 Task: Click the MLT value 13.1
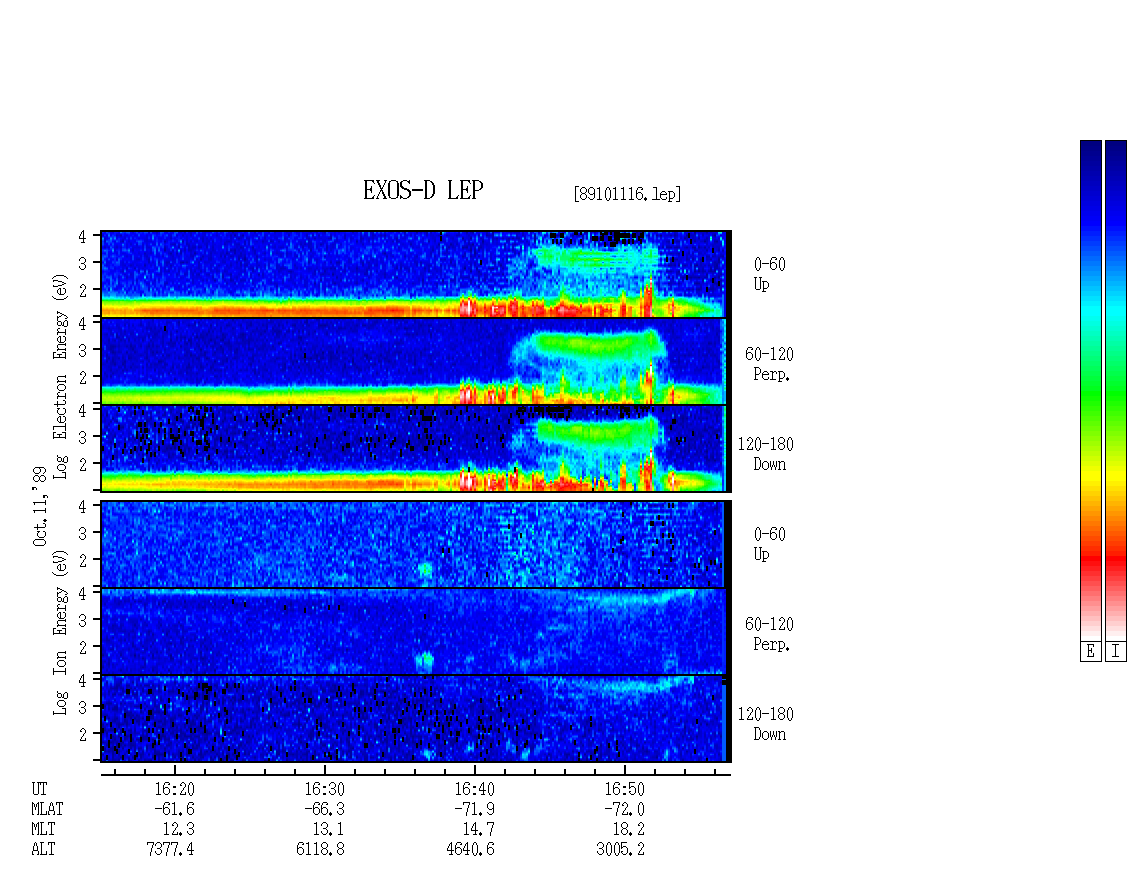(x=328, y=830)
